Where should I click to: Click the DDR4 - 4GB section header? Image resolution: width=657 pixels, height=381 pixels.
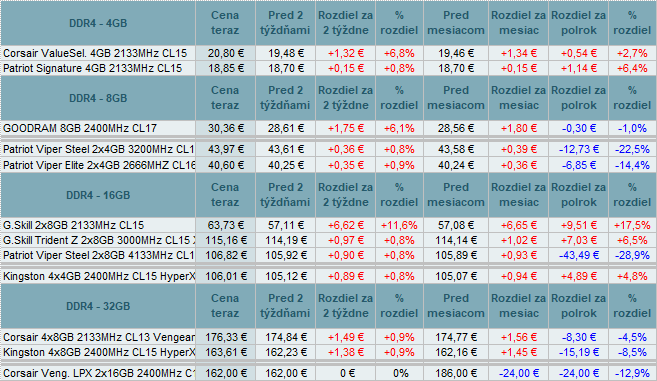(98, 23)
